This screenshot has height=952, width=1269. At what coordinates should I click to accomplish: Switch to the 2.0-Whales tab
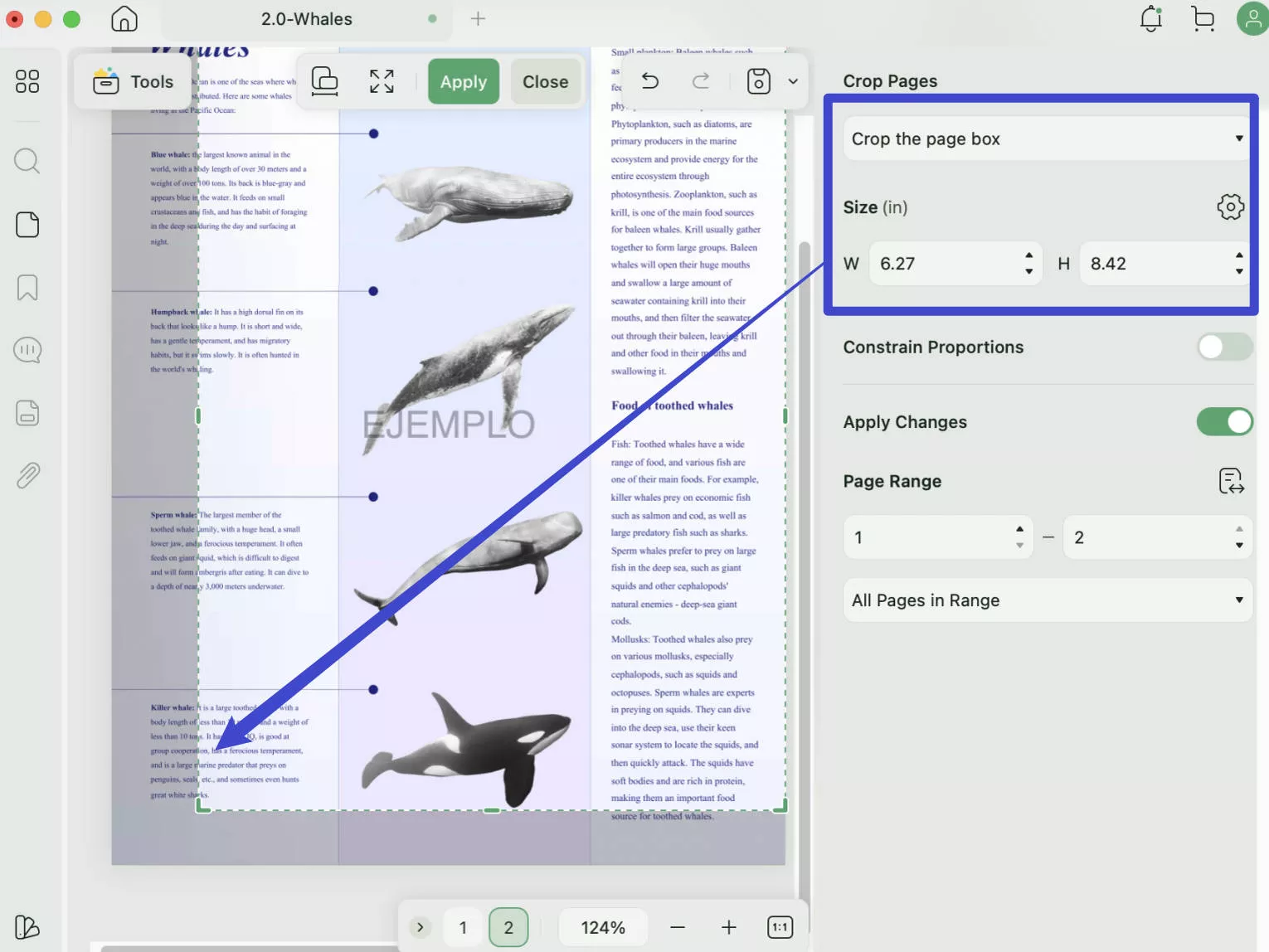tap(307, 18)
